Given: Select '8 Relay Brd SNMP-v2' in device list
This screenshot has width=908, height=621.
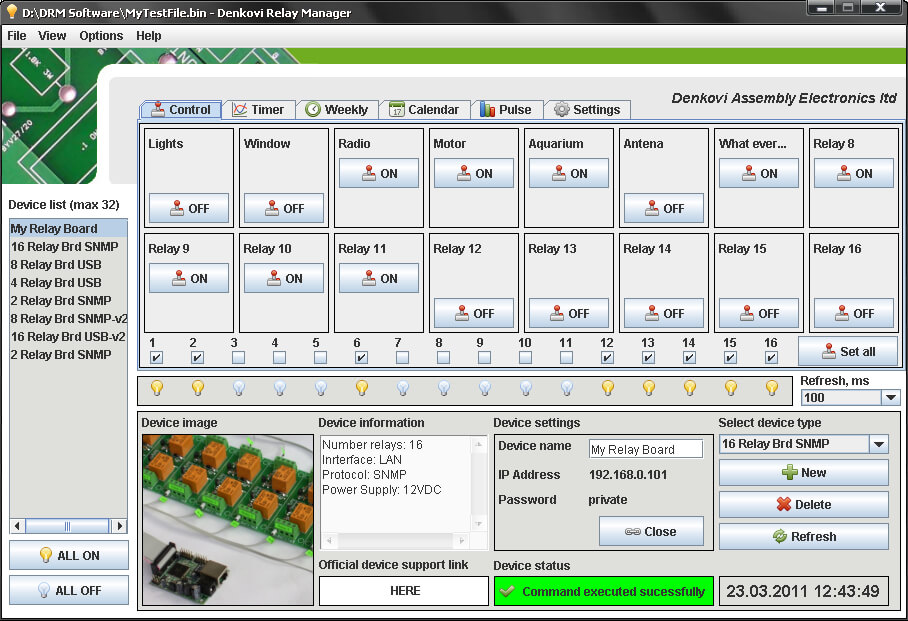Looking at the screenshot, I should [68, 319].
